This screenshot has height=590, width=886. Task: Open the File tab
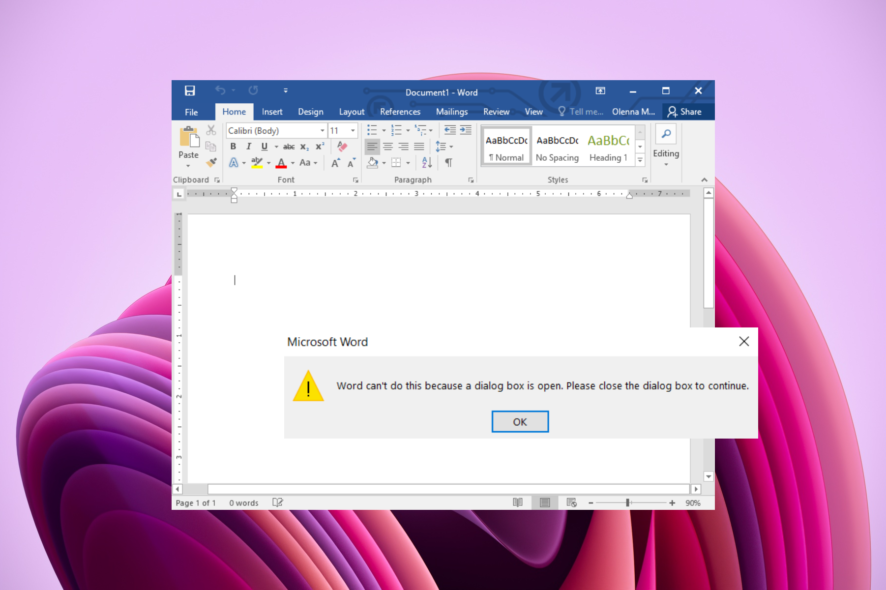(192, 112)
